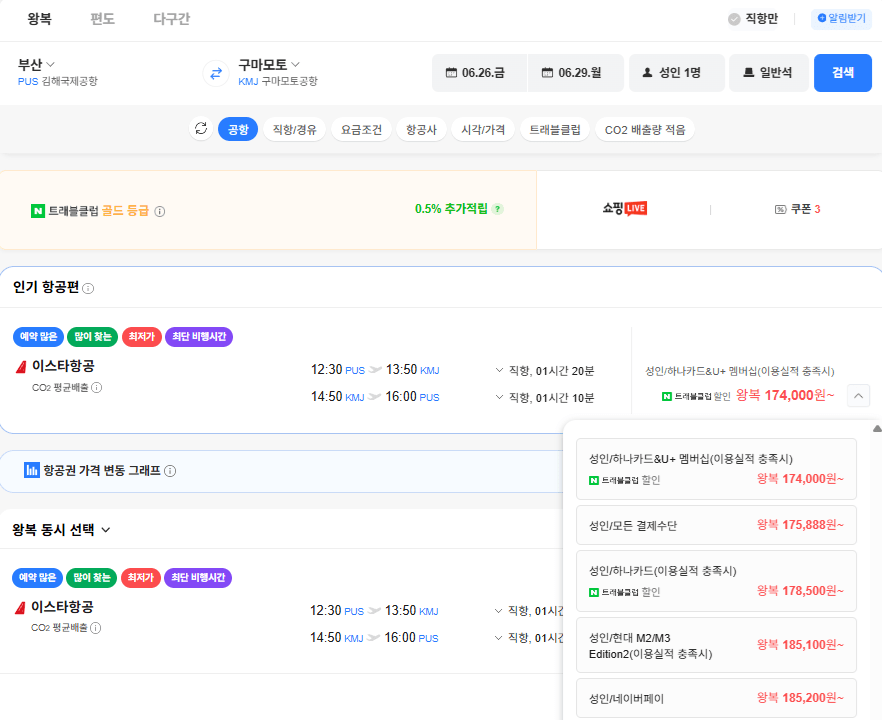Select the 요금조건 filter chip
The image size is (882, 720).
(362, 129)
